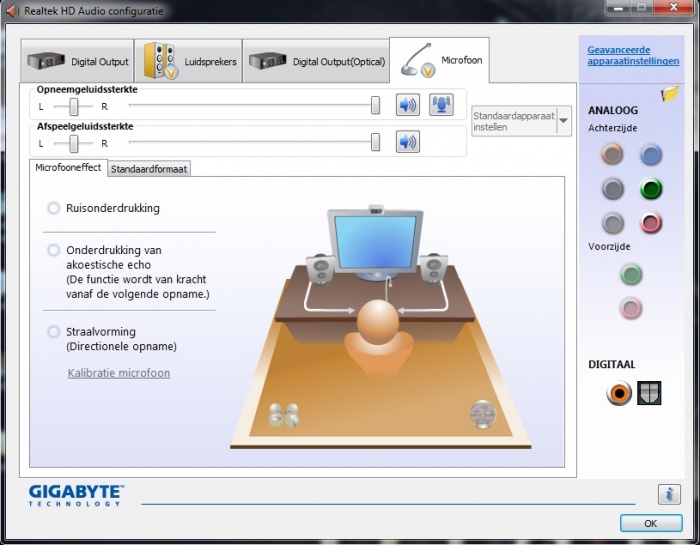Select the blue rear line-in jack
The width and height of the screenshot is (700, 545).
coord(651,155)
